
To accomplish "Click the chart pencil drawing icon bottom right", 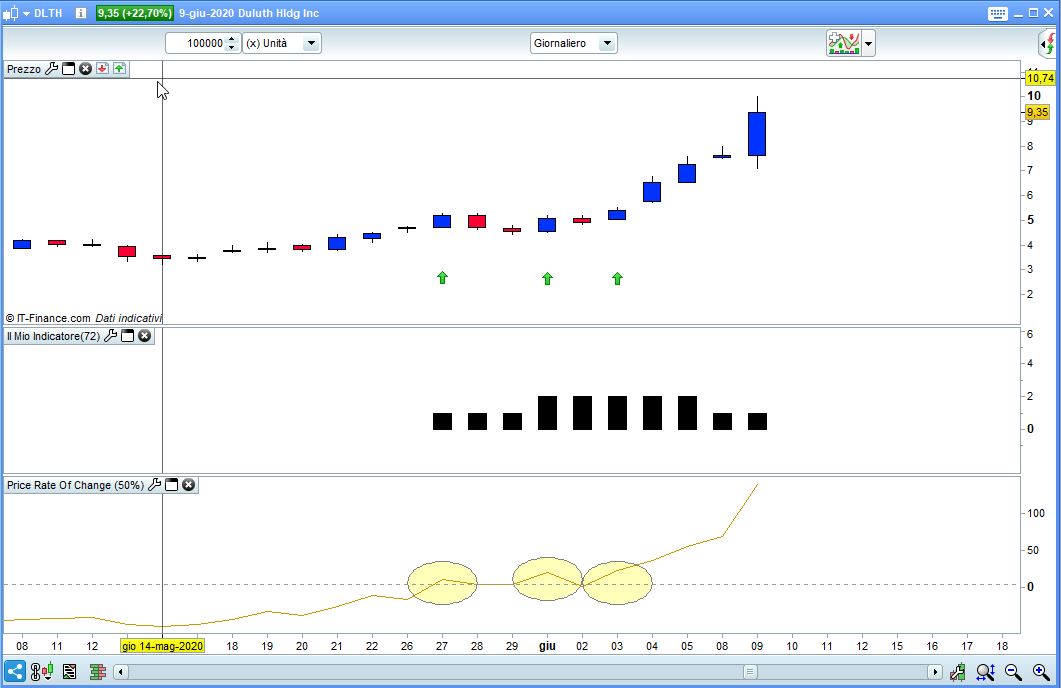I will pyautogui.click(x=957, y=672).
